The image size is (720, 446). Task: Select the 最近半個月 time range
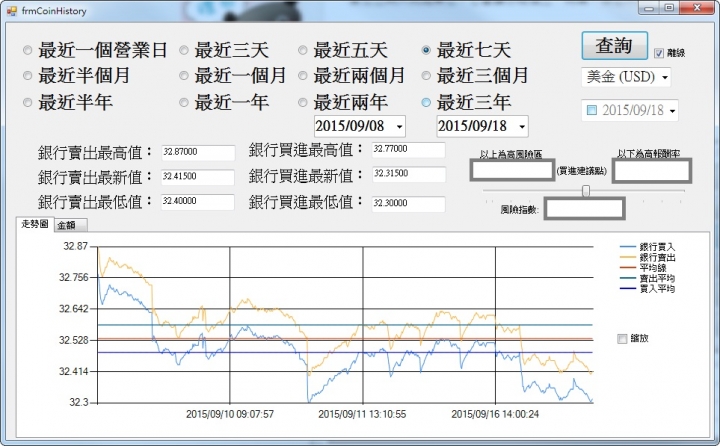coord(27,76)
